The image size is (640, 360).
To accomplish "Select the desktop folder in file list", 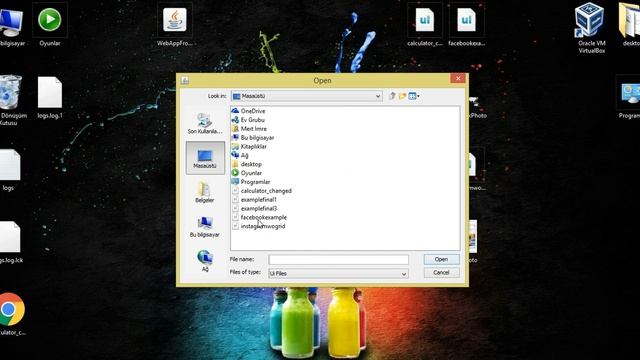I will (x=247, y=164).
